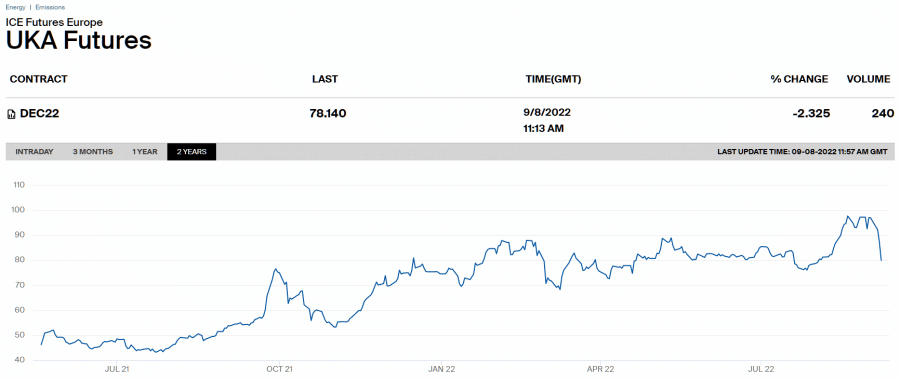900x379 pixels.
Task: Click the APR 22 axis label
Action: [x=601, y=368]
